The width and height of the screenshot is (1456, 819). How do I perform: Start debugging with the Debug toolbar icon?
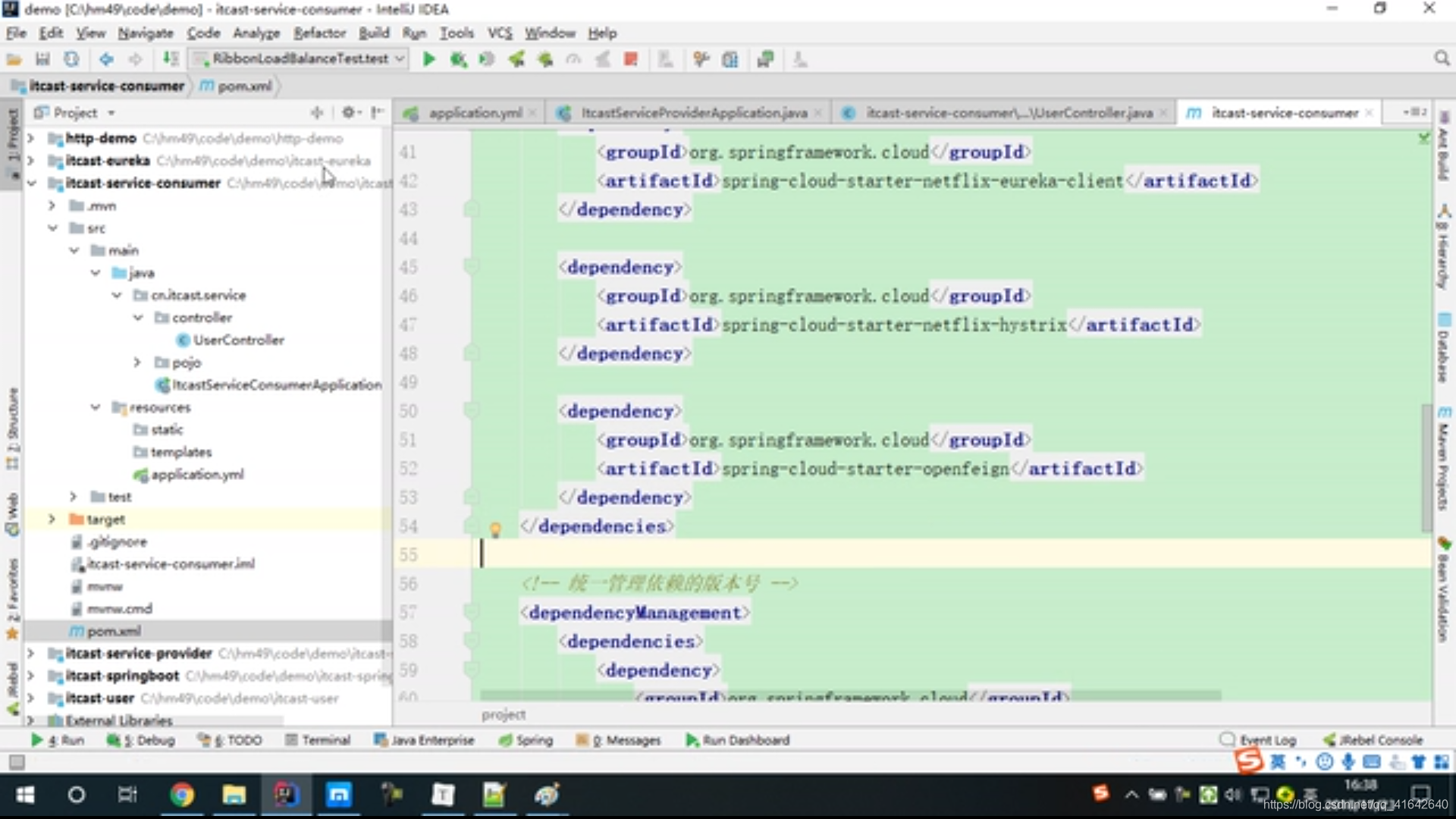click(x=458, y=59)
